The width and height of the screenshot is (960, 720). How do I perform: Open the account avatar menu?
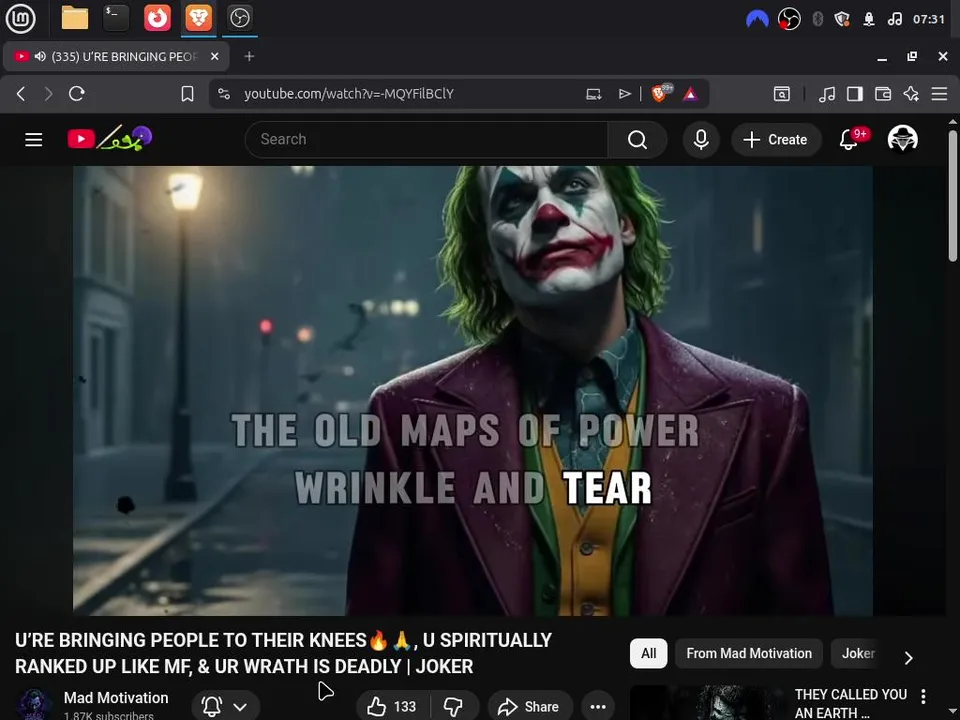902,139
